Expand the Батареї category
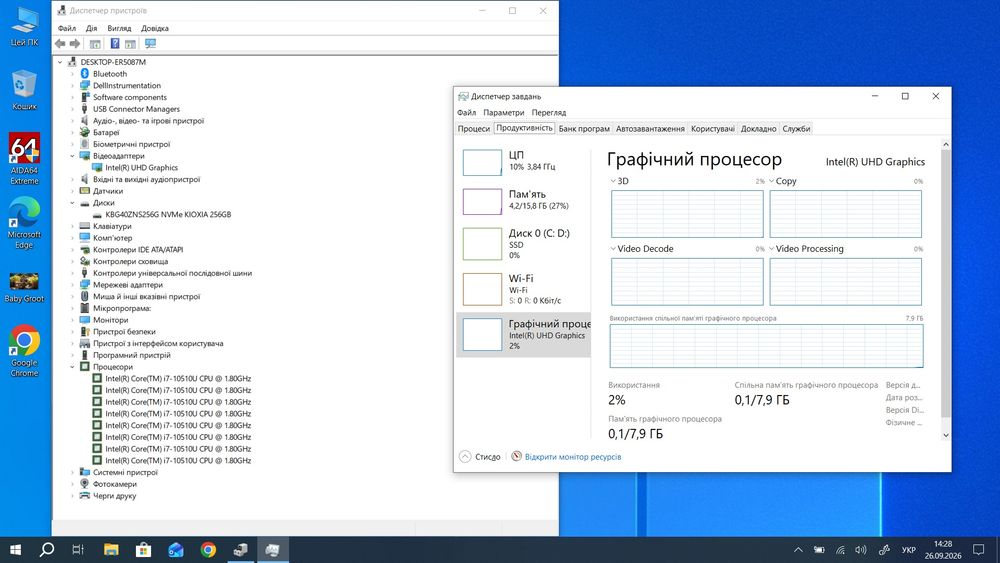Screen dimensions: 1000x563 pos(73,133)
